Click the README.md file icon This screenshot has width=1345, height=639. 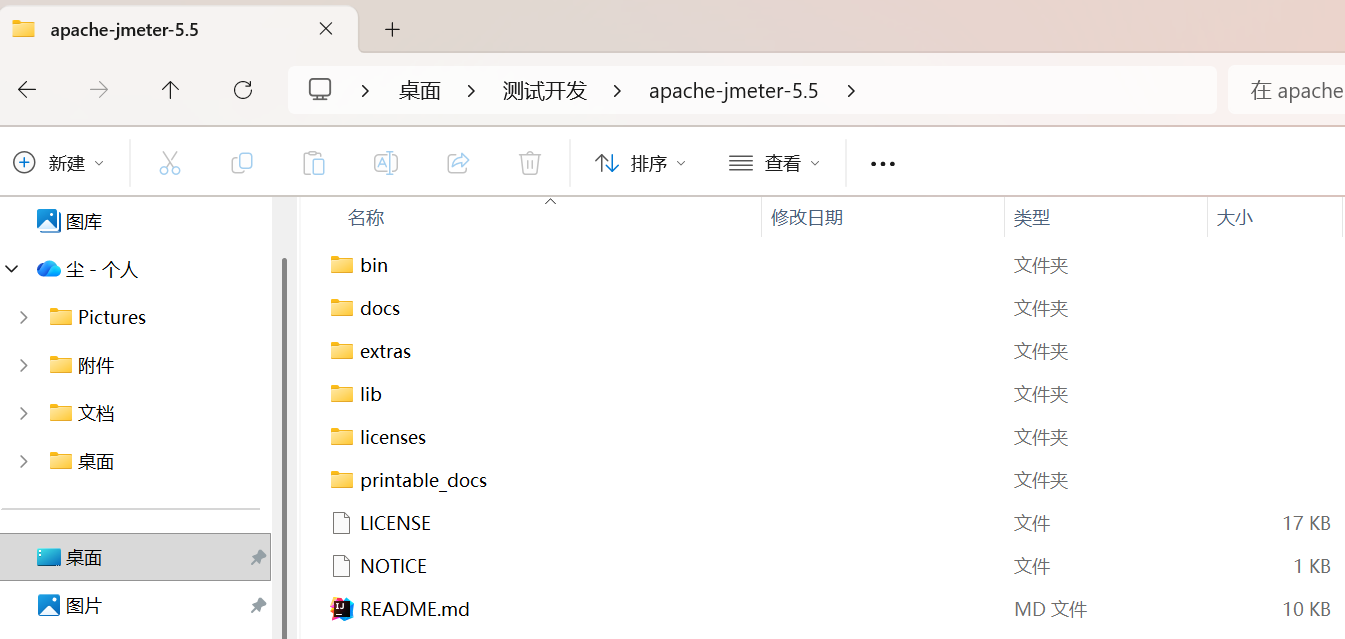coord(342,609)
